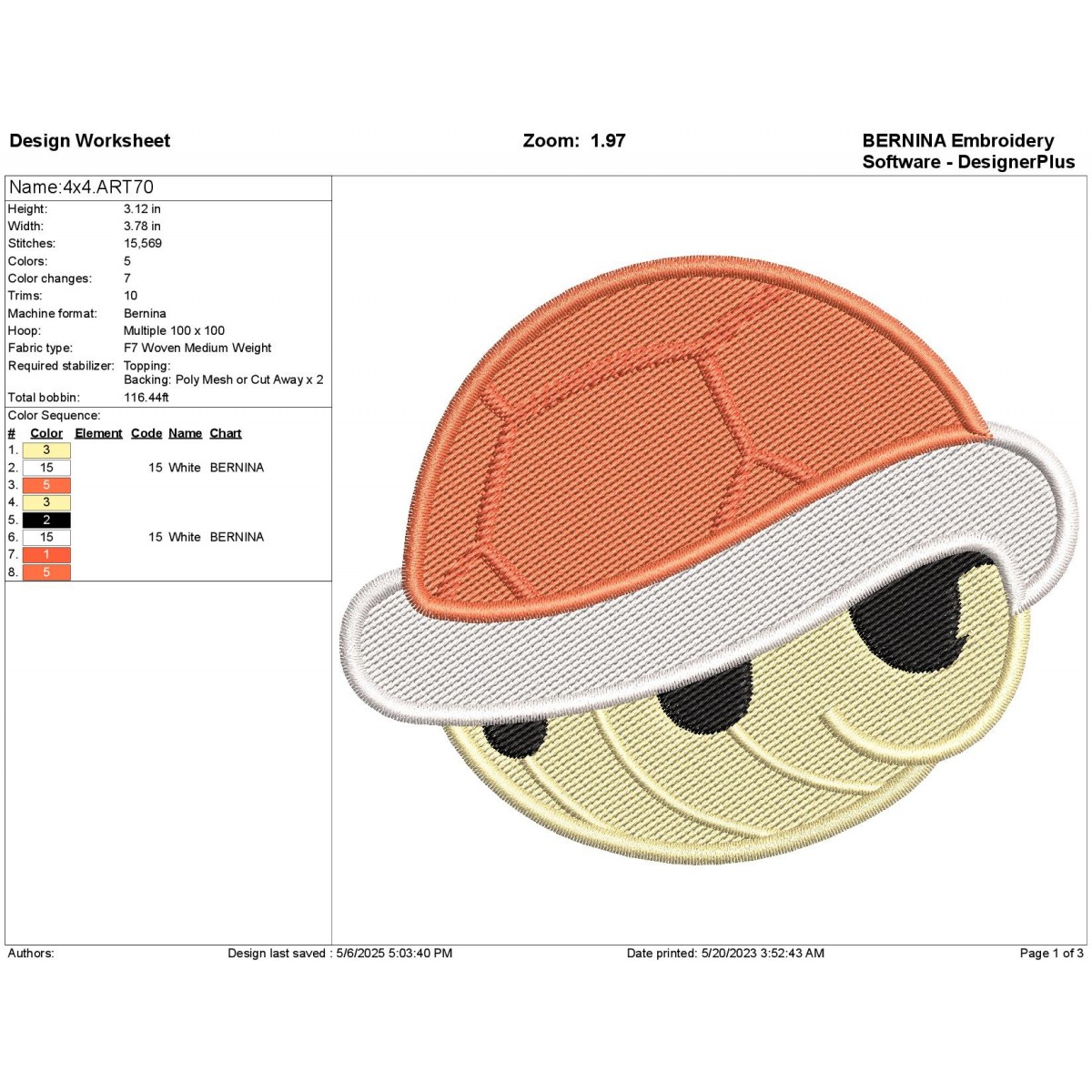The width and height of the screenshot is (1092, 1092).
Task: Click white swatch 15 in row 6
Action: (46, 537)
